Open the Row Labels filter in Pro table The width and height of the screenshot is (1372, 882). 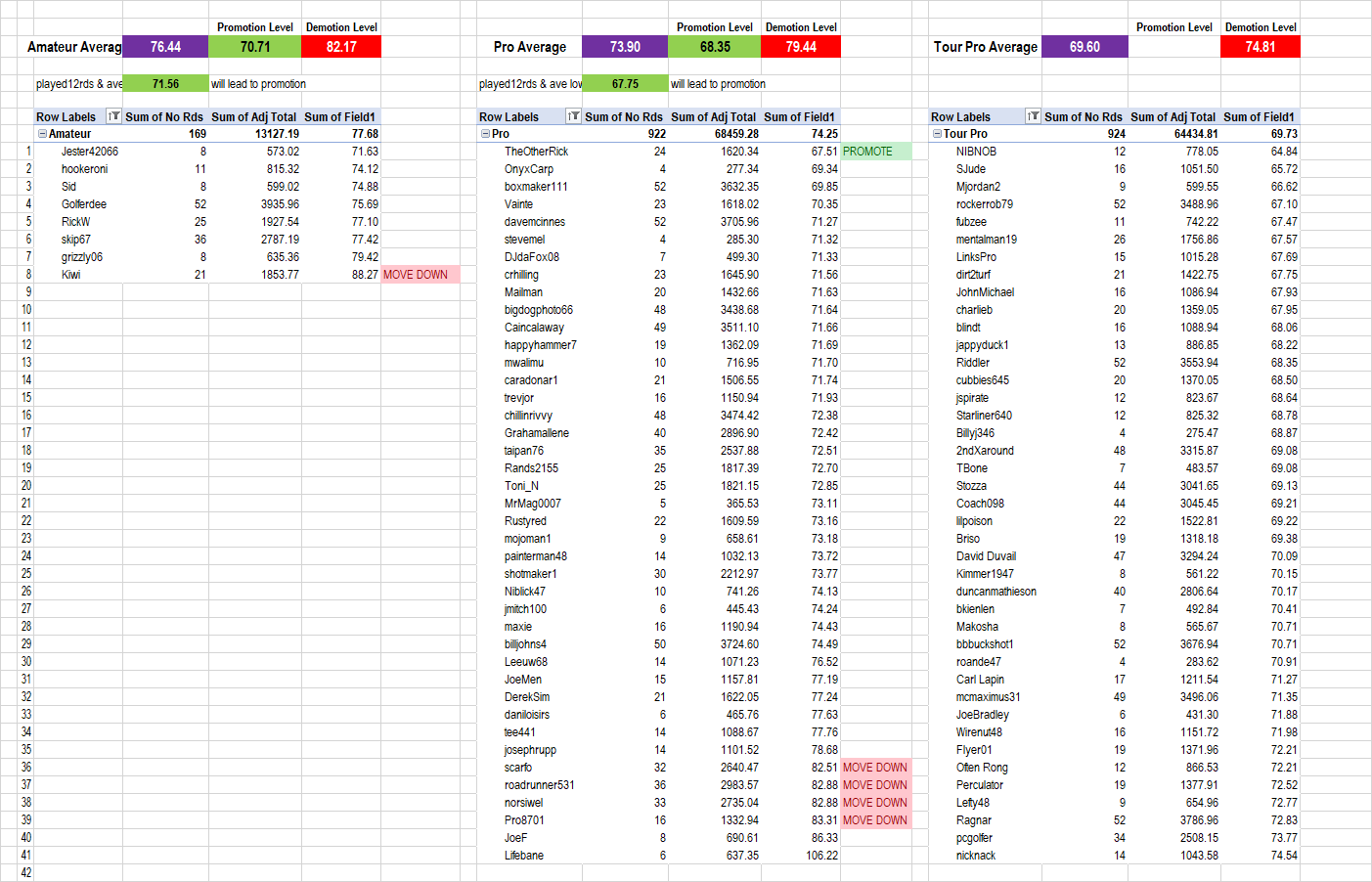click(x=573, y=116)
